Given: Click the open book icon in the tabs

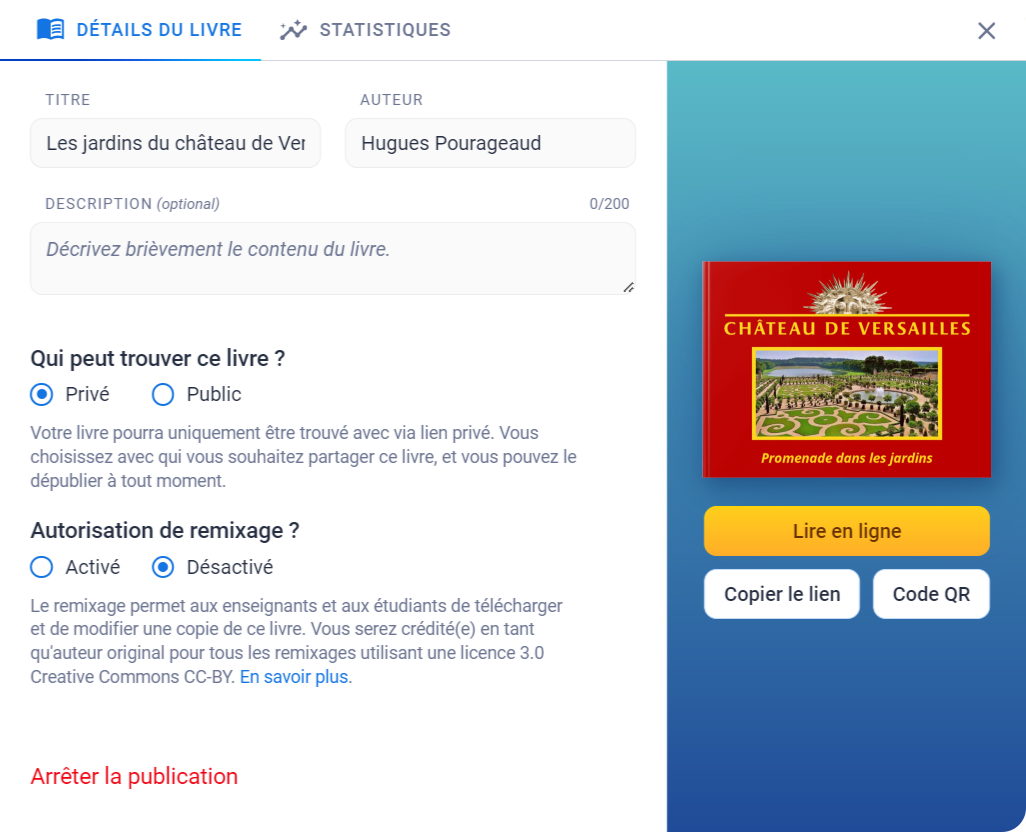Looking at the screenshot, I should tap(50, 29).
